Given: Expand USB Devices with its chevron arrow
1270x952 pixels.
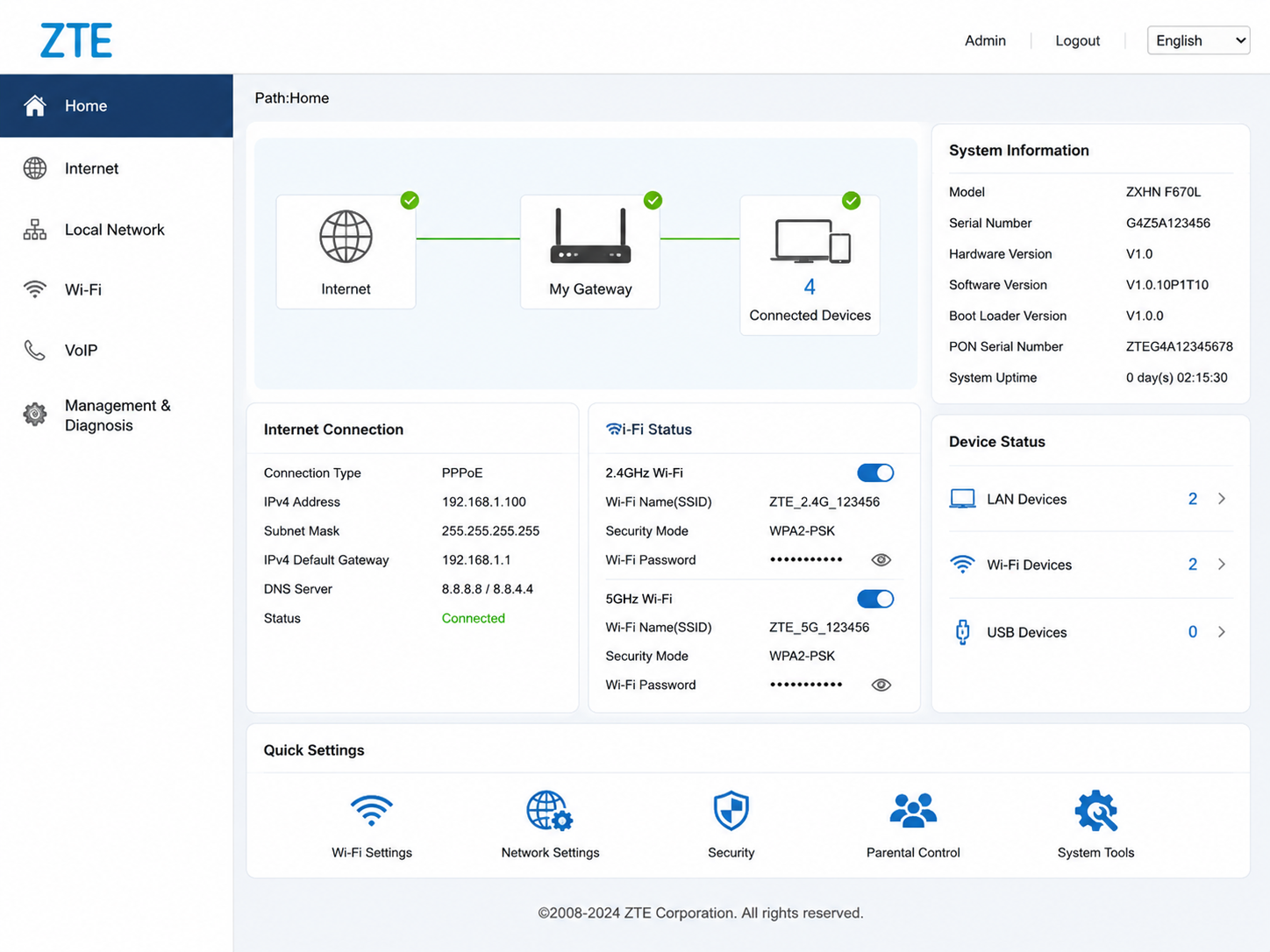Looking at the screenshot, I should (x=1222, y=632).
